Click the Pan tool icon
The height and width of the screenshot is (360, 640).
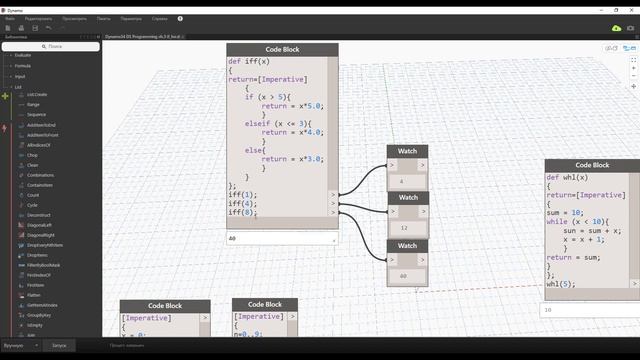tap(633, 87)
